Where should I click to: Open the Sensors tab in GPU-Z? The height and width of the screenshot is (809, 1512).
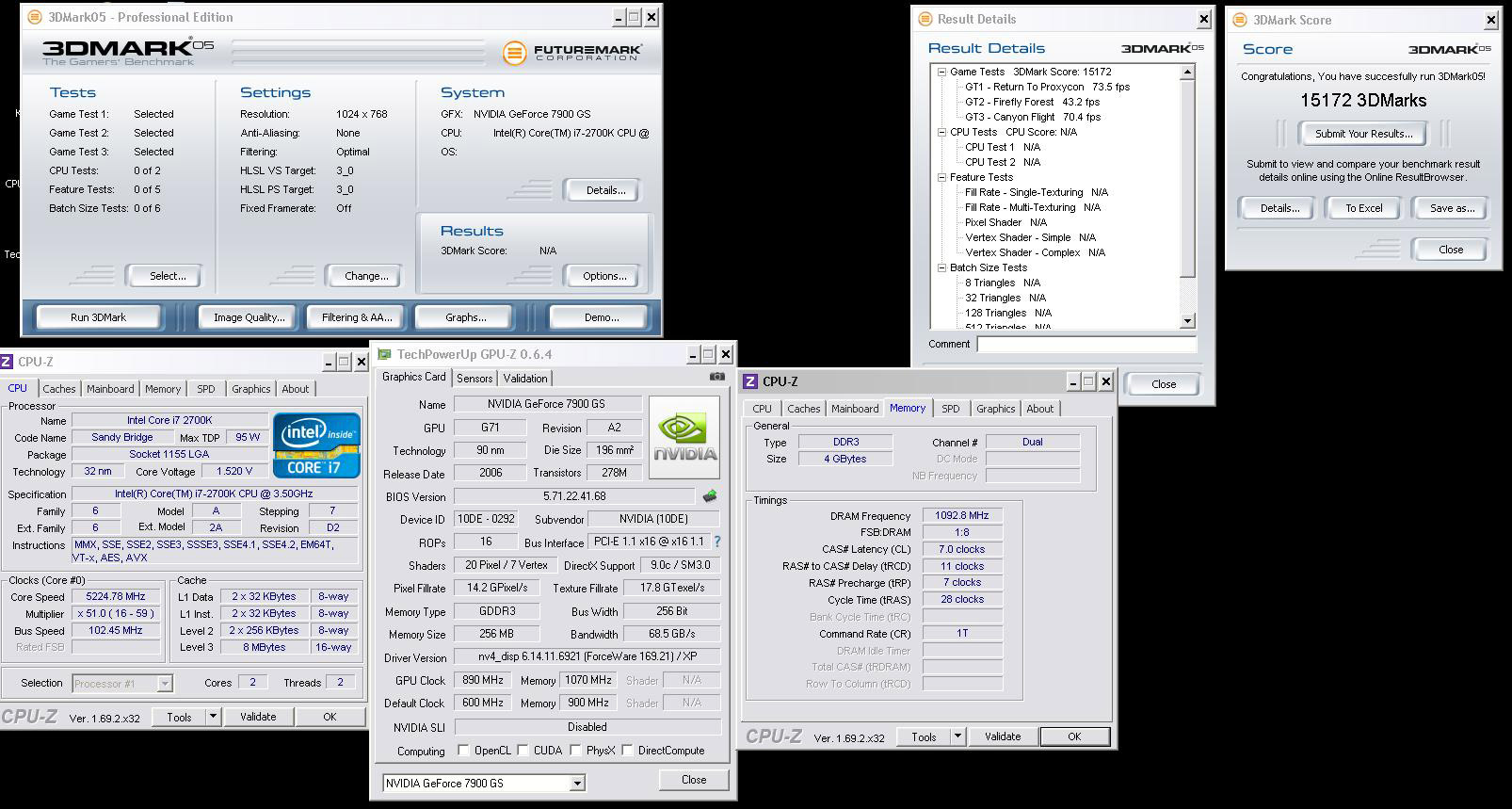coord(475,379)
